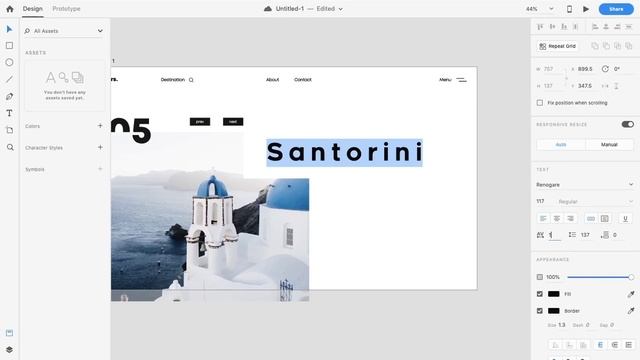This screenshot has width=640, height=360.
Task: Set text alignment to right
Action: 571,219
